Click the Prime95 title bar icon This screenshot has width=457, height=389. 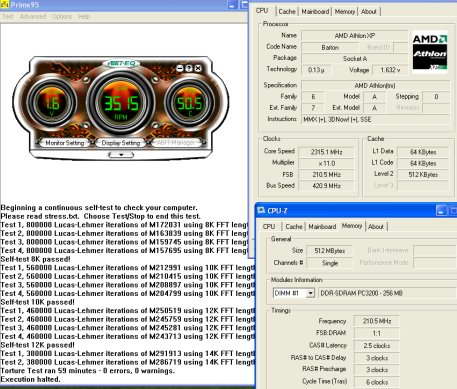5,5
